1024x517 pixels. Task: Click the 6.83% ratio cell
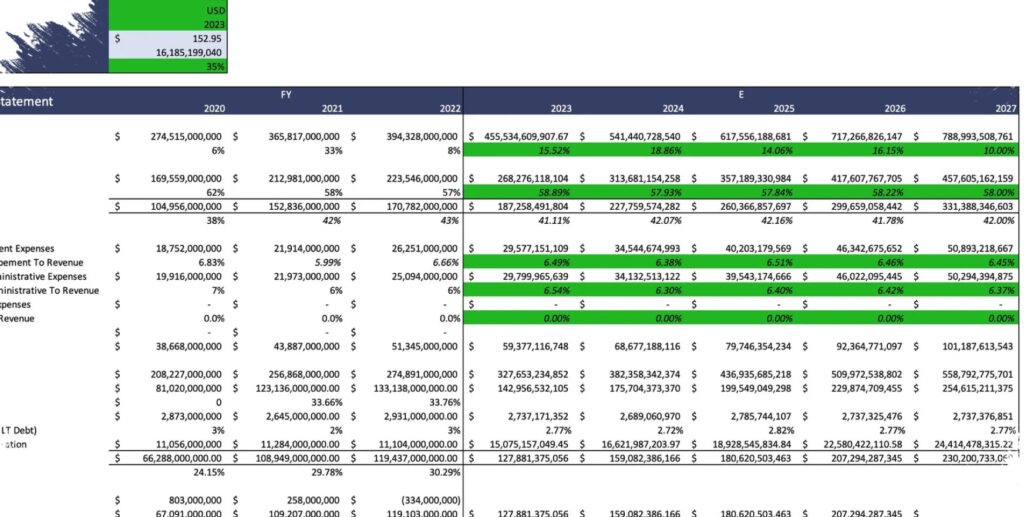tap(211, 262)
